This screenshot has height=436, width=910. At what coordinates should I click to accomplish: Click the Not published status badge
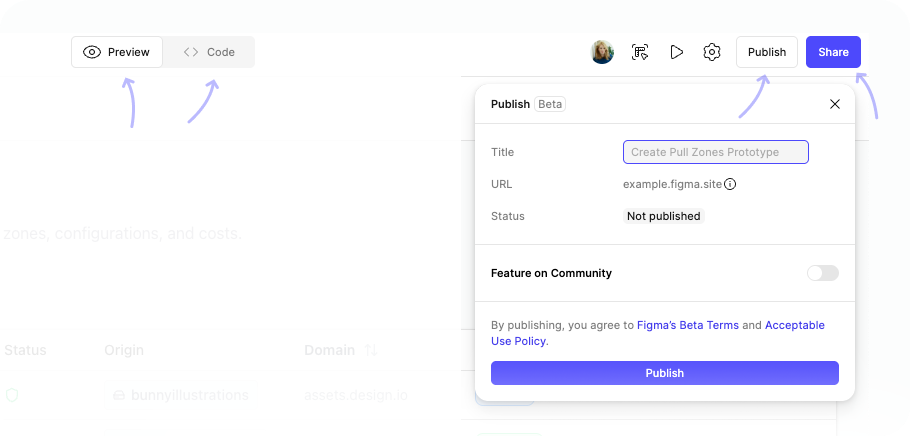click(663, 216)
